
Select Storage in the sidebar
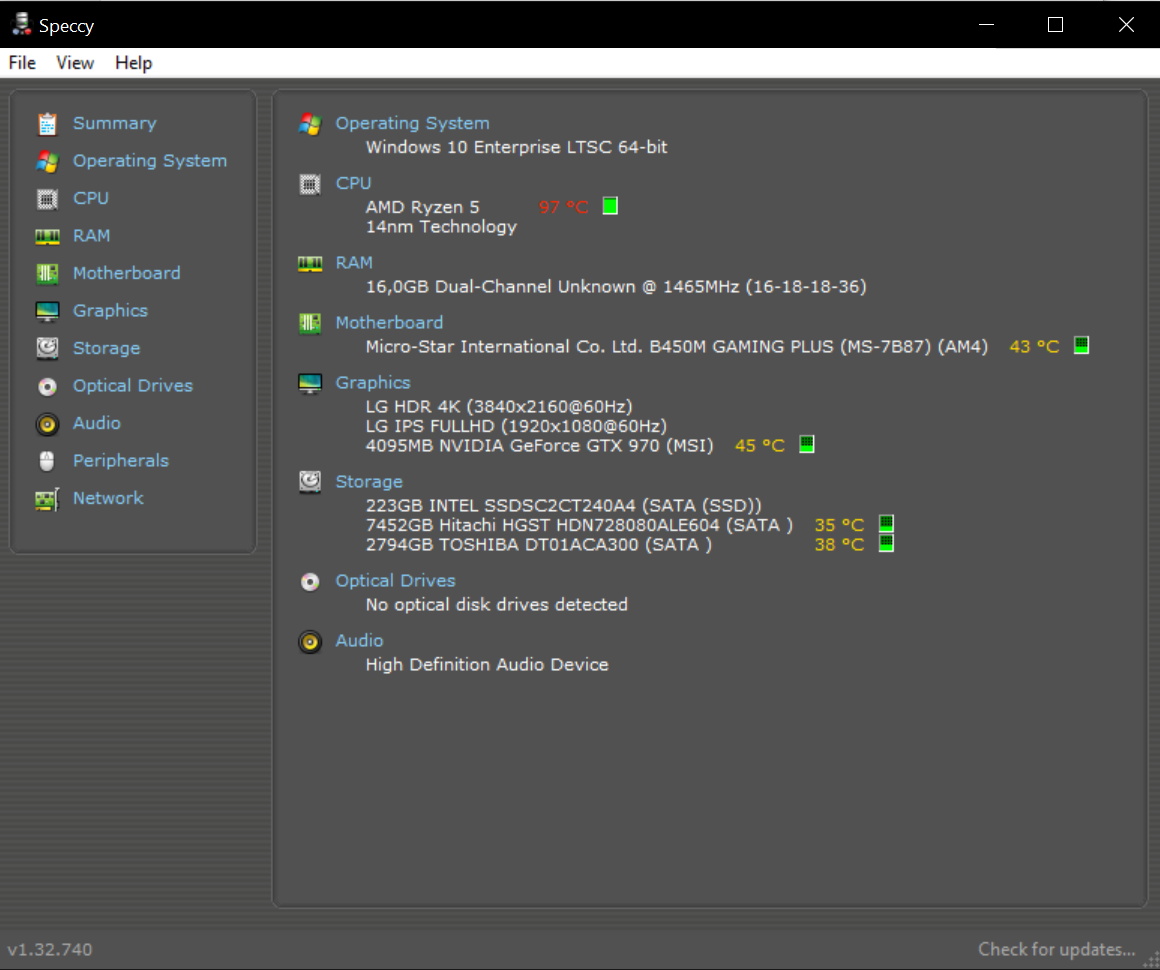pos(107,348)
